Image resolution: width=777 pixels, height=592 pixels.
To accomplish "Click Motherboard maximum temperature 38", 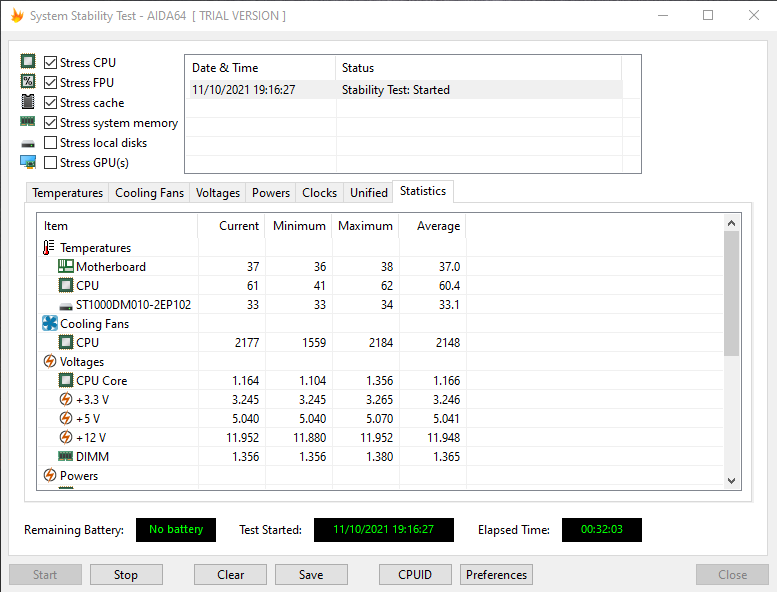I will (x=387, y=267).
